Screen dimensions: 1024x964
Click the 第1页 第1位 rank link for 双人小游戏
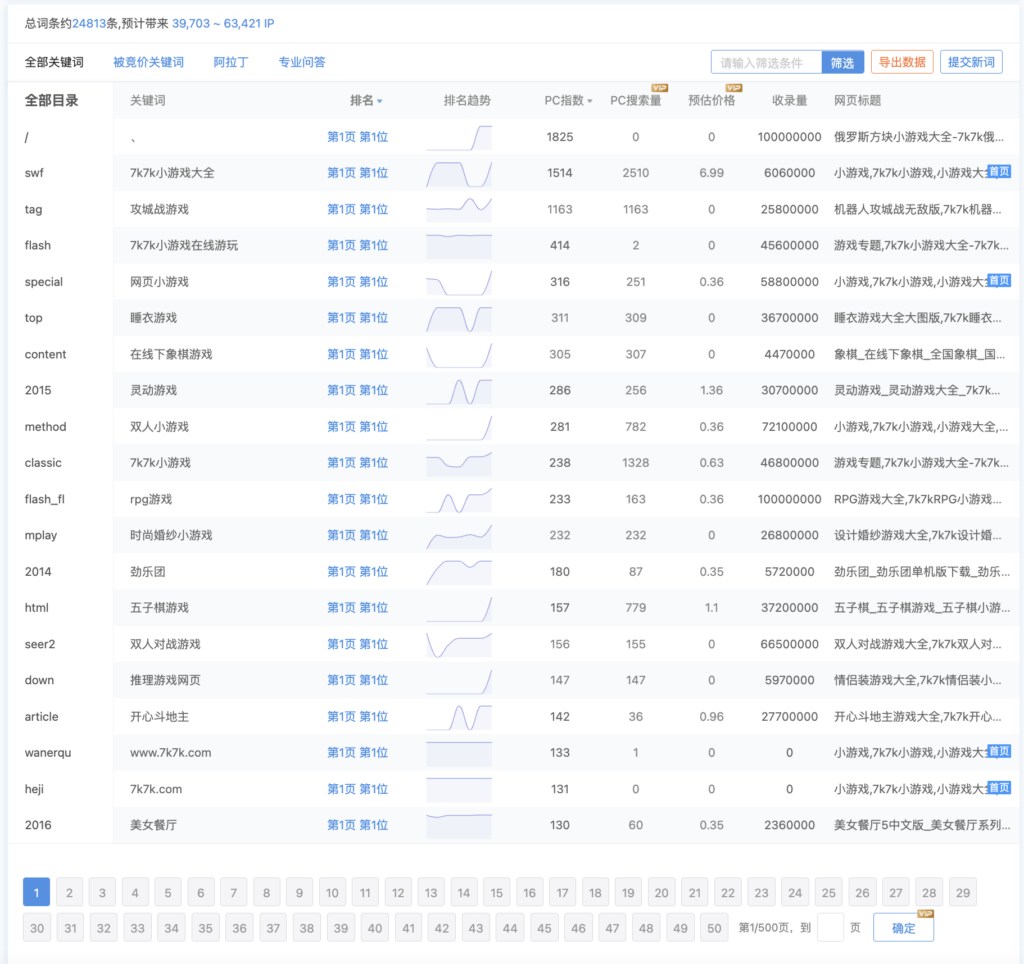(357, 426)
